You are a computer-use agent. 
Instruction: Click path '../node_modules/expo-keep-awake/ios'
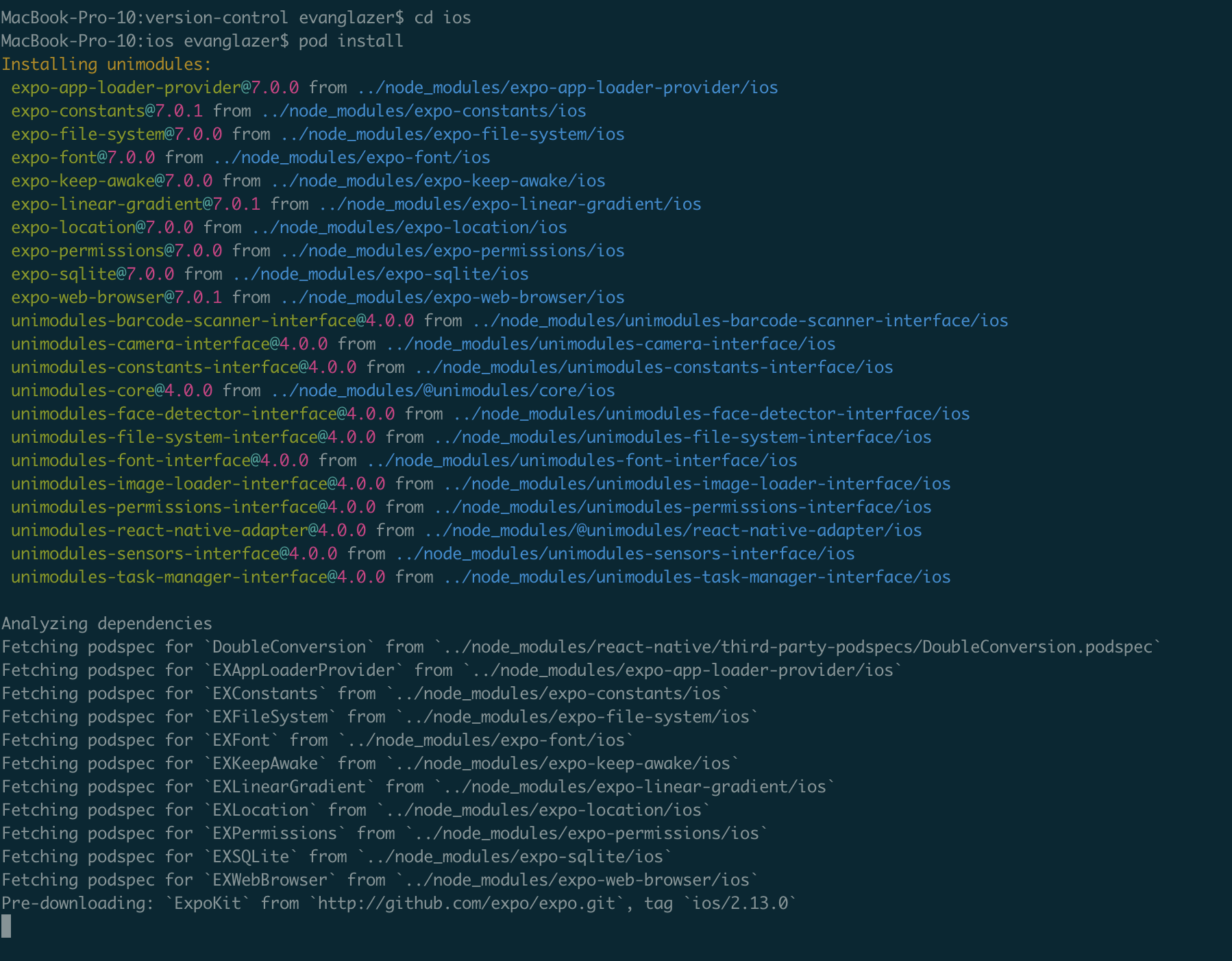(x=439, y=181)
